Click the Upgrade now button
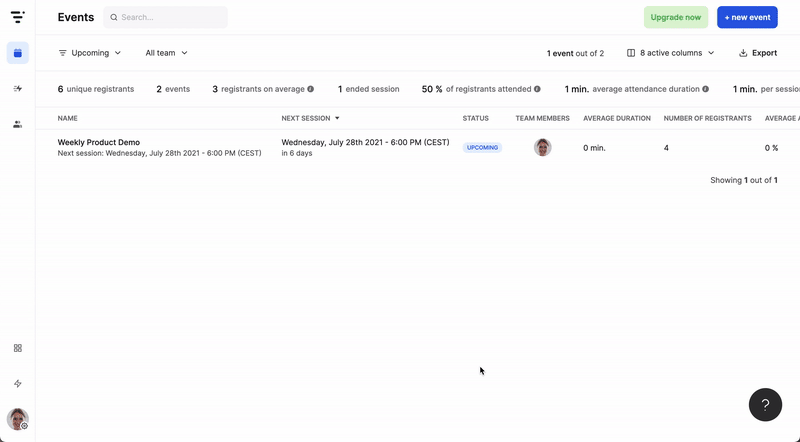The height and width of the screenshot is (442, 800). [x=676, y=17]
